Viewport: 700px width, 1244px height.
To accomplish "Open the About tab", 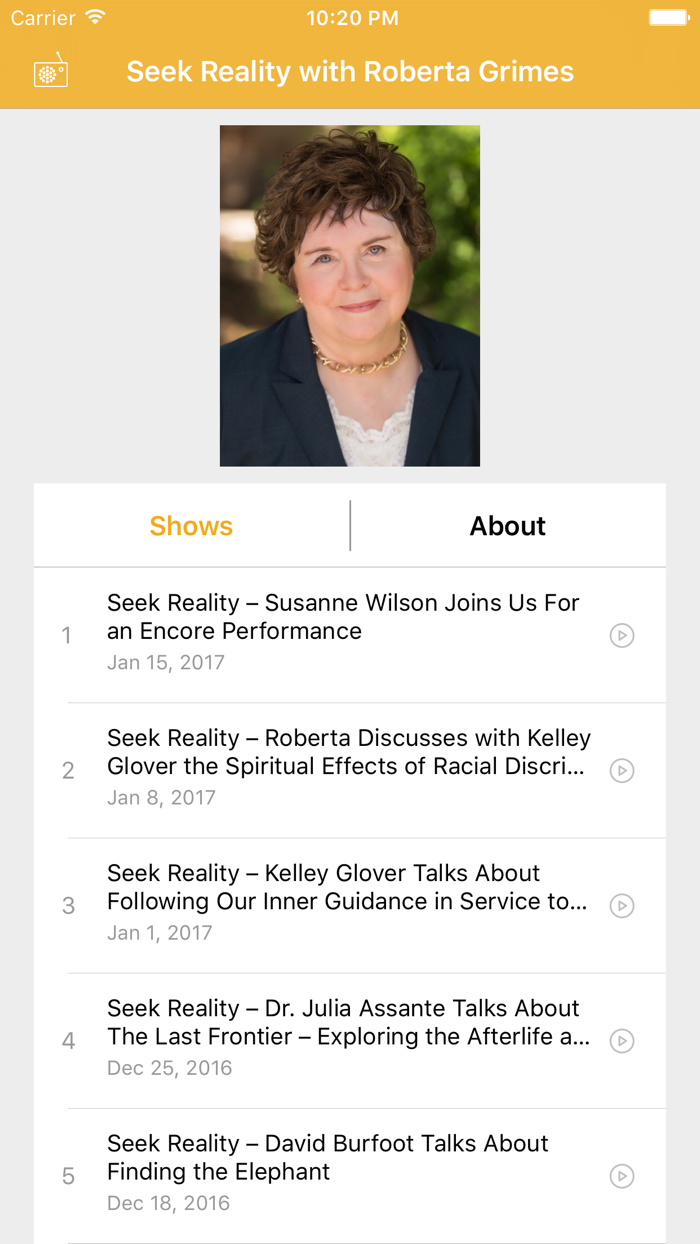I will click(x=507, y=525).
